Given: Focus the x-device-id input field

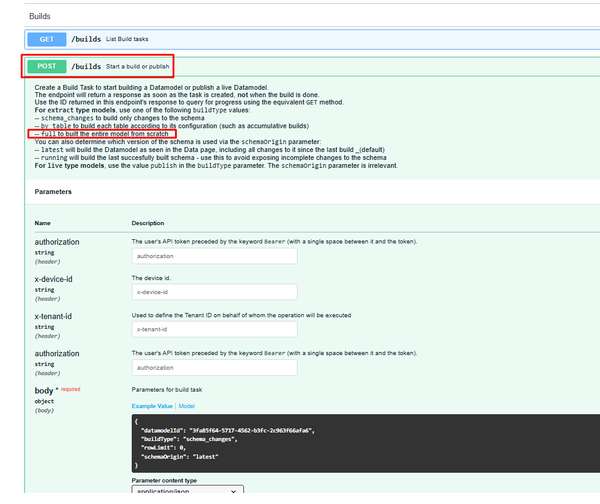Looking at the screenshot, I should coord(214,292).
